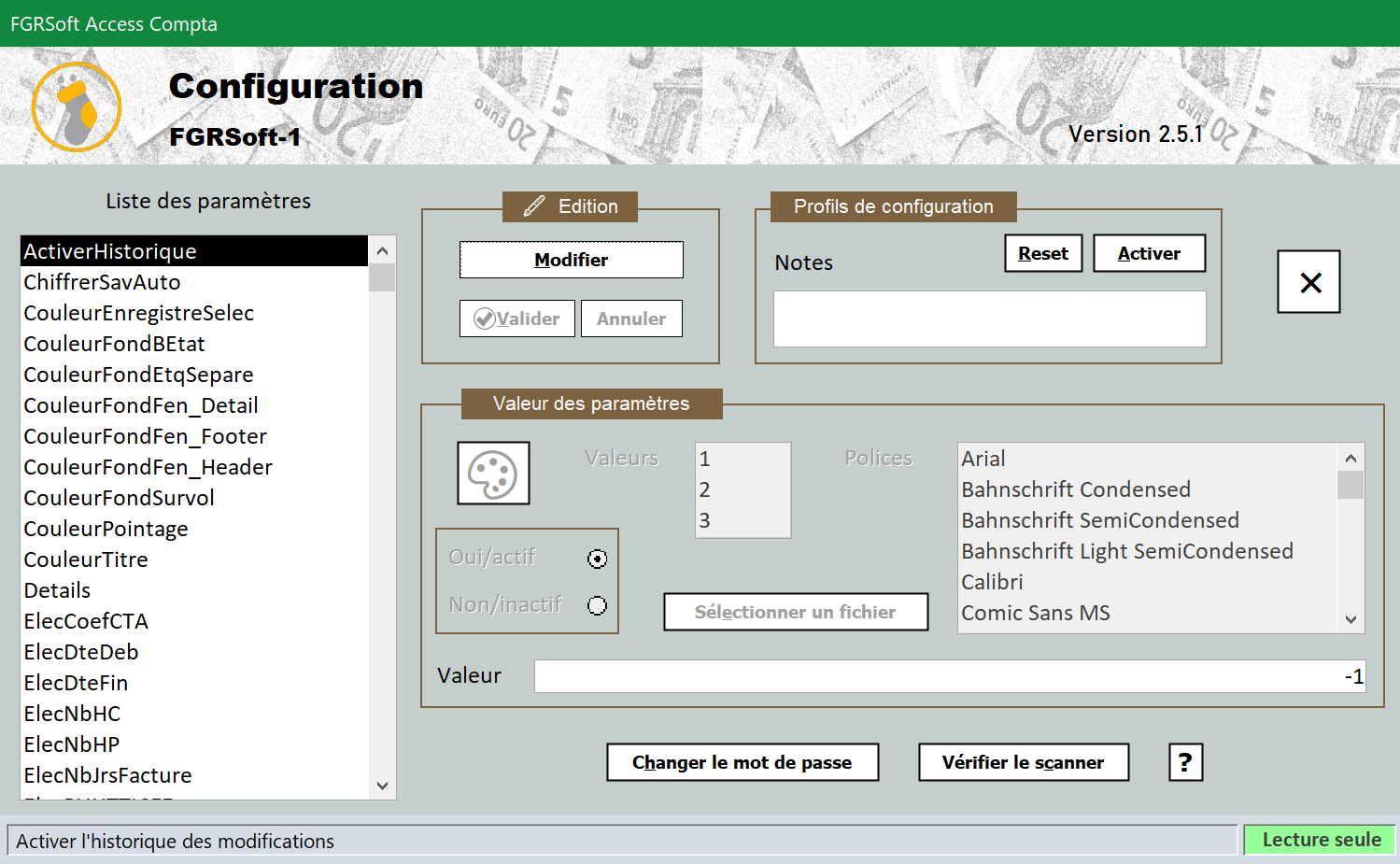This screenshot has width=1400, height=864.
Task: Click the Activer profile button
Action: [1149, 253]
